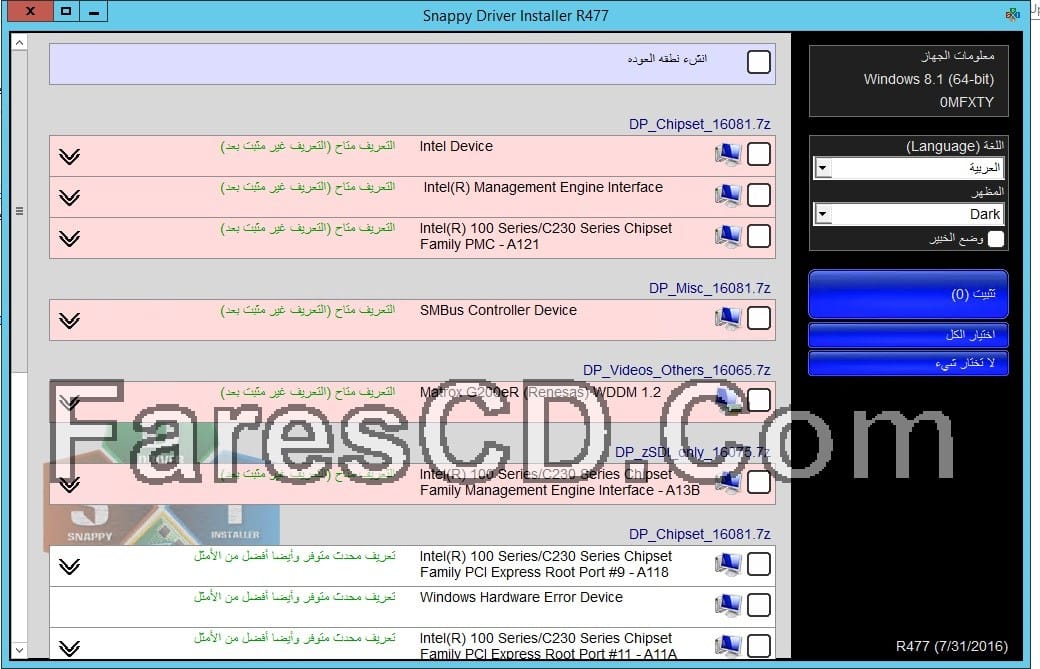Viewport: 1040px width, 669px height.
Task: Click the monitor icon for Intel Device
Action: coord(728,154)
